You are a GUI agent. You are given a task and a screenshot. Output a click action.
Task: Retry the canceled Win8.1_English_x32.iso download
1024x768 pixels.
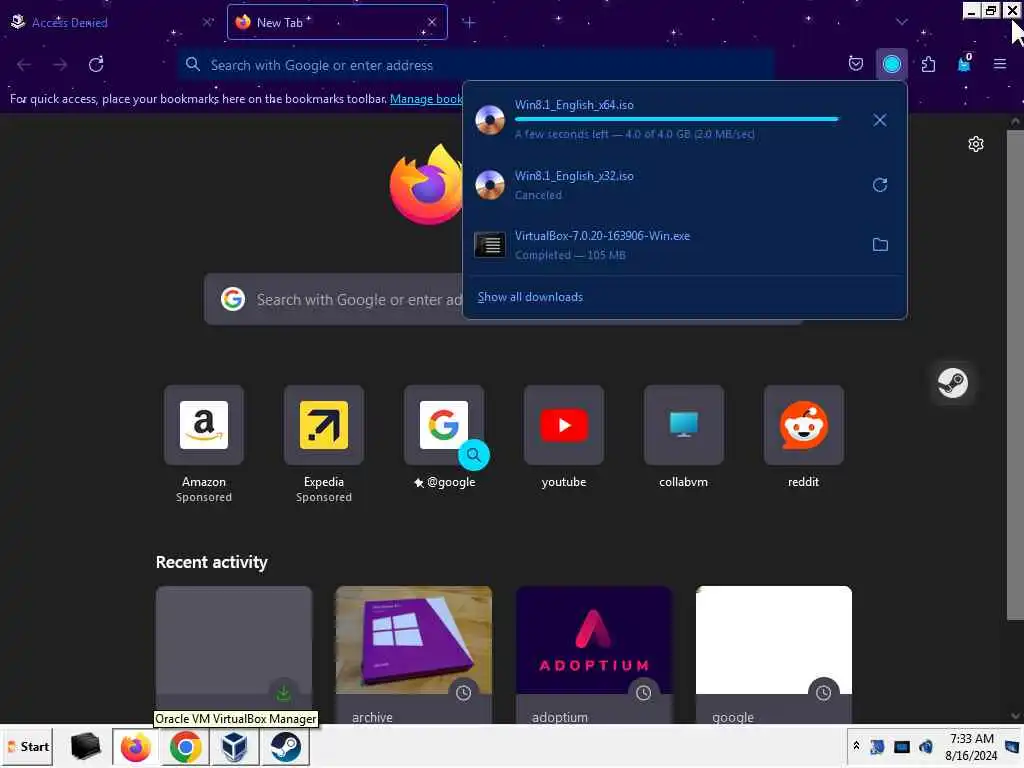(880, 185)
